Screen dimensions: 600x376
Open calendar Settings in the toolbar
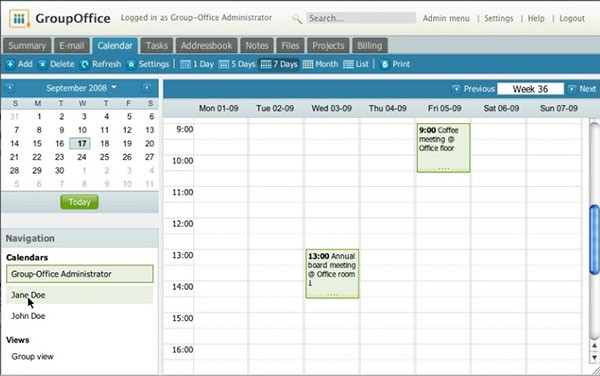click(x=148, y=64)
